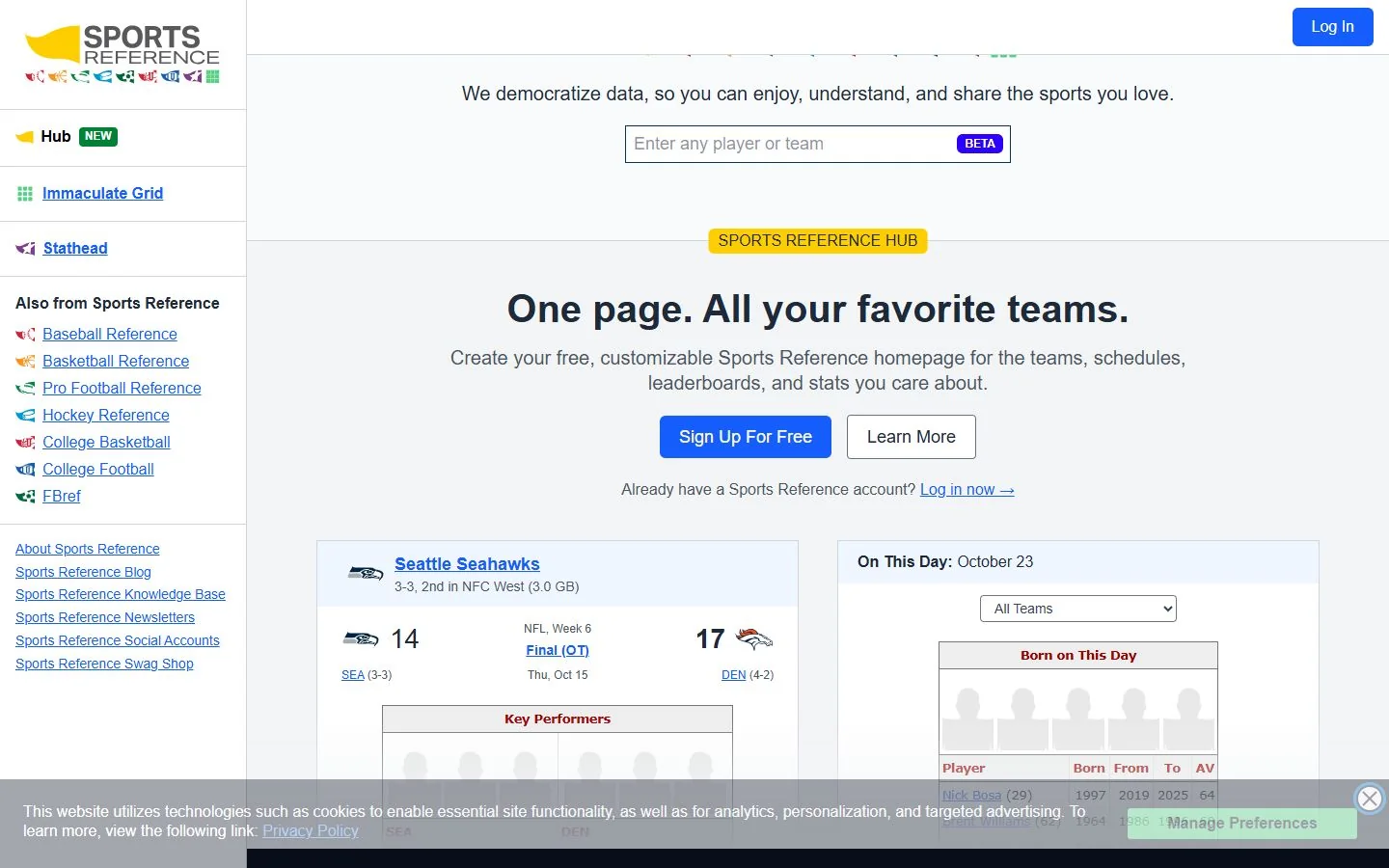
Task: Open Nick Bosa player page
Action: point(971,796)
